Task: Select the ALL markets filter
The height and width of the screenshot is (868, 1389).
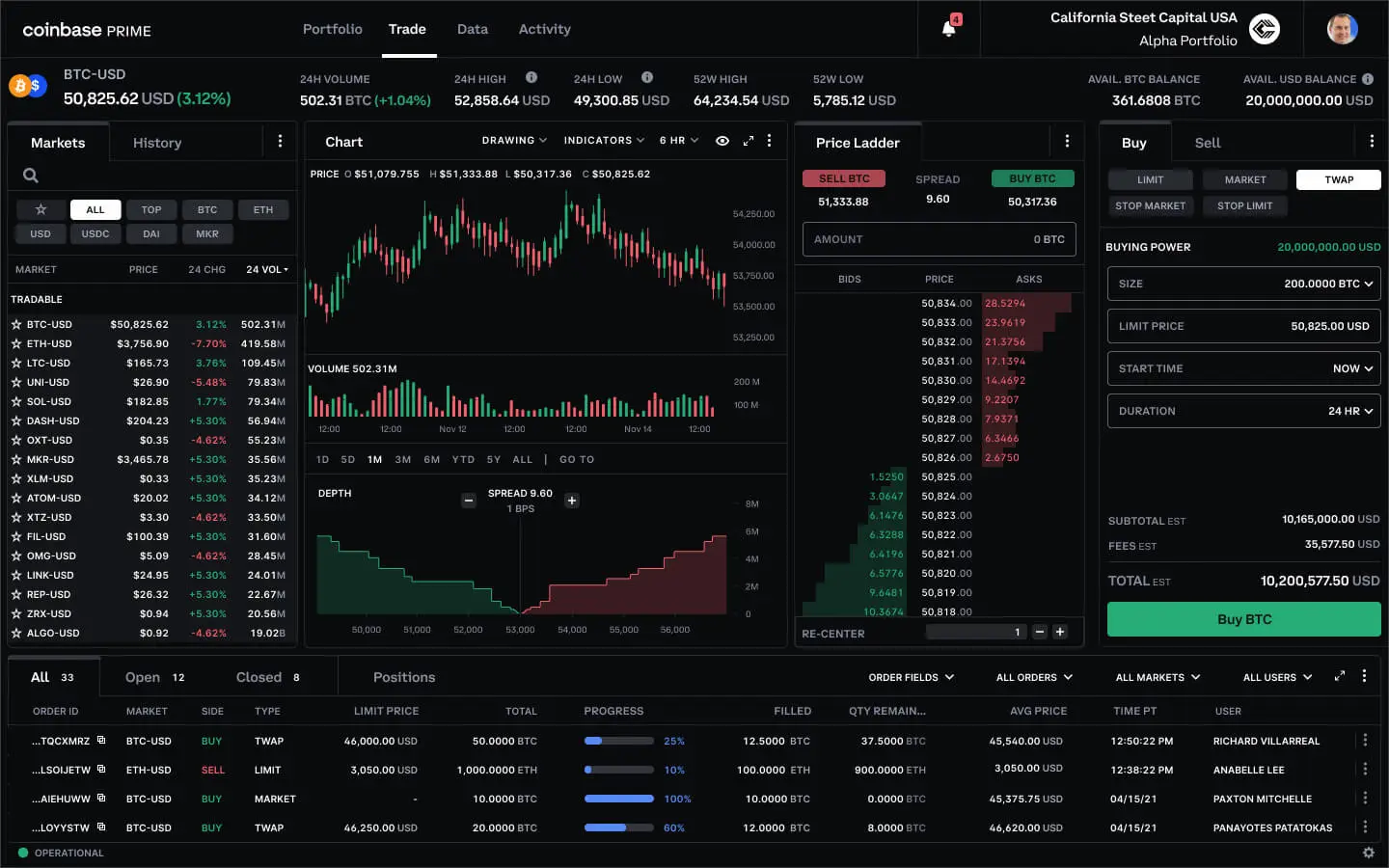Action: 95,209
